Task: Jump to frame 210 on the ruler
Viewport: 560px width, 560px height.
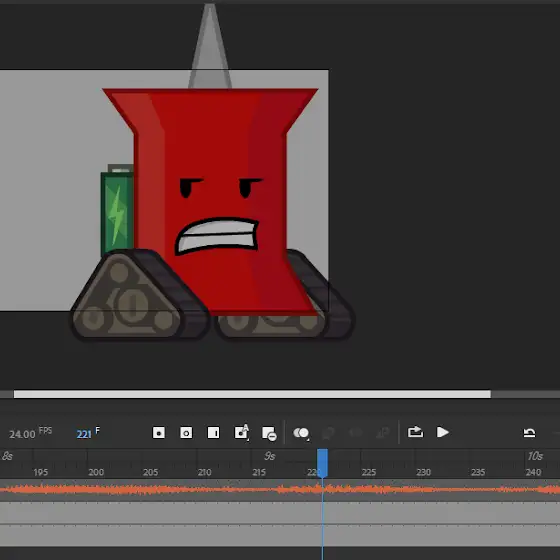Action: [205, 472]
